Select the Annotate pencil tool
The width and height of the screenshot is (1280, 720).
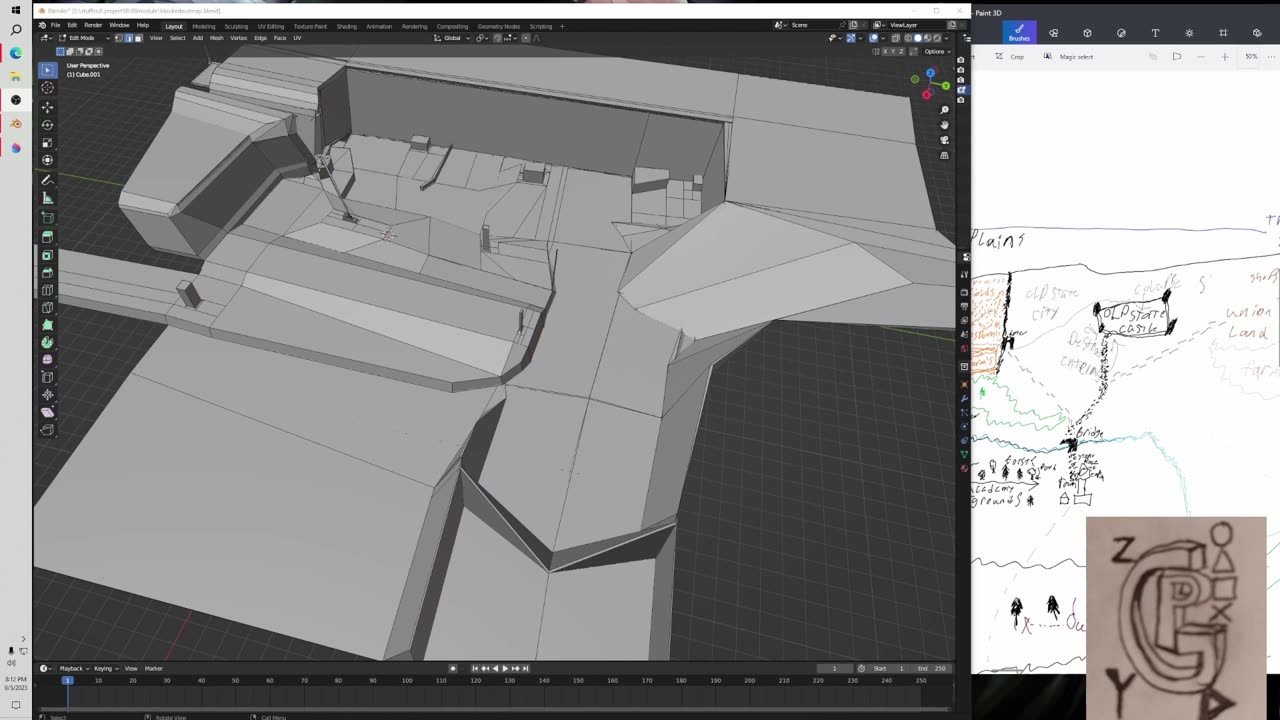(47, 180)
